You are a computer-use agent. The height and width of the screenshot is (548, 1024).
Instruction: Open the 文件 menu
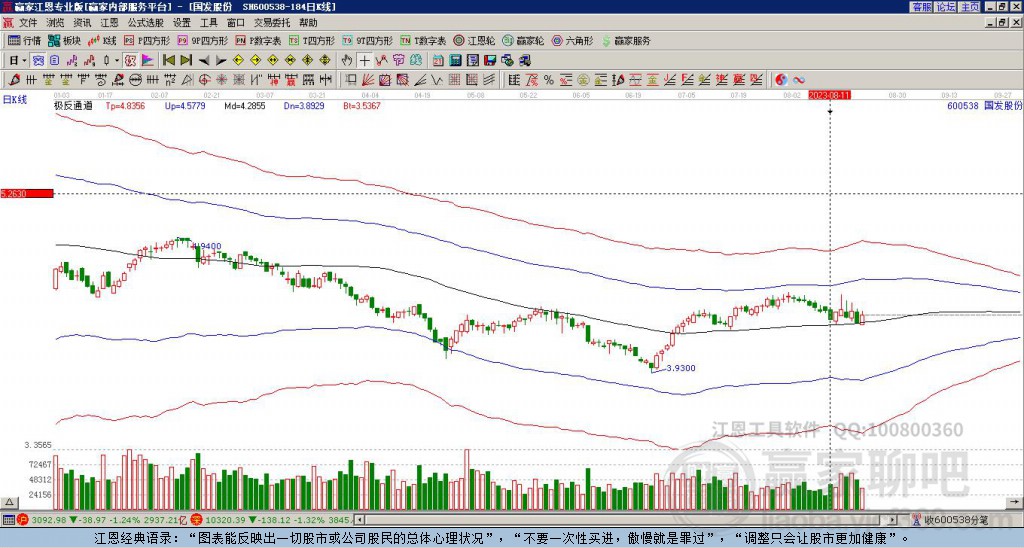click(x=28, y=23)
